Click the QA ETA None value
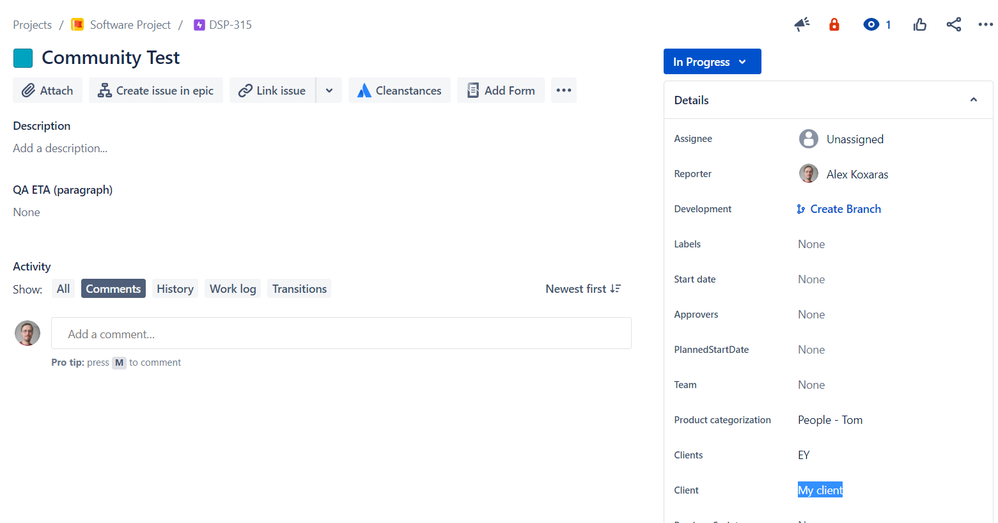 [27, 212]
